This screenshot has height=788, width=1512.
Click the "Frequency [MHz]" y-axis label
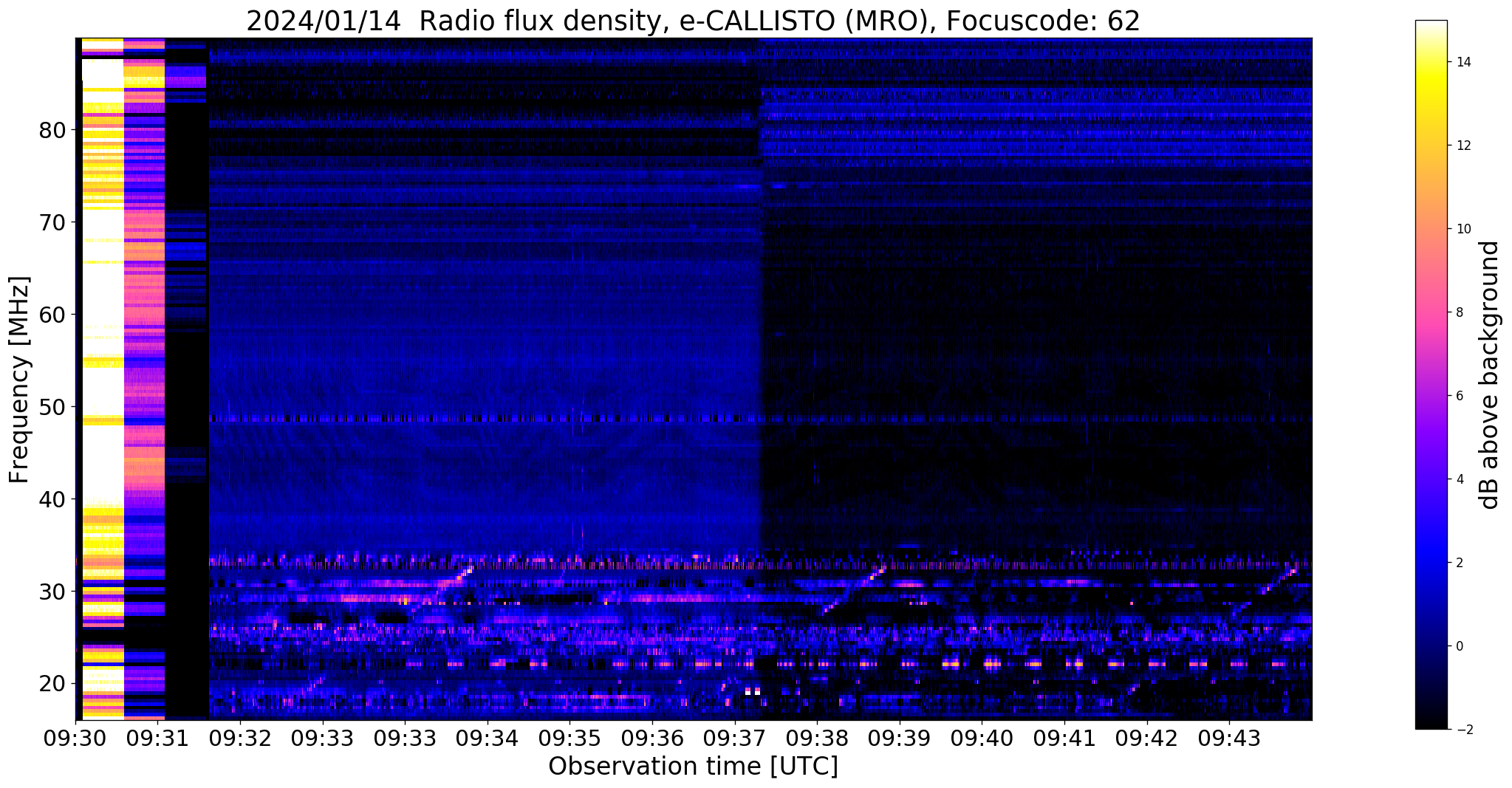[19, 380]
